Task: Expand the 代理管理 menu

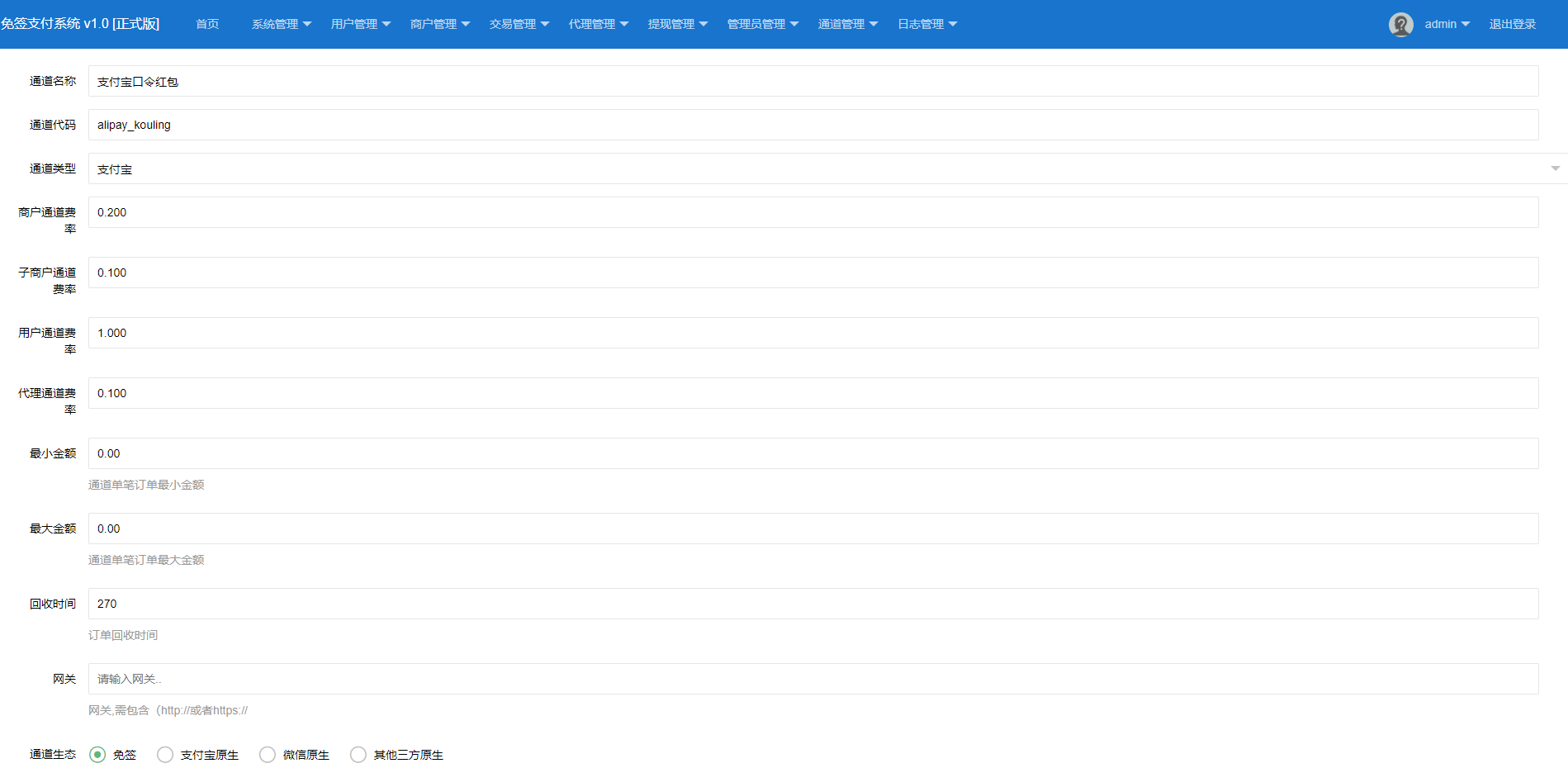Action: [599, 24]
